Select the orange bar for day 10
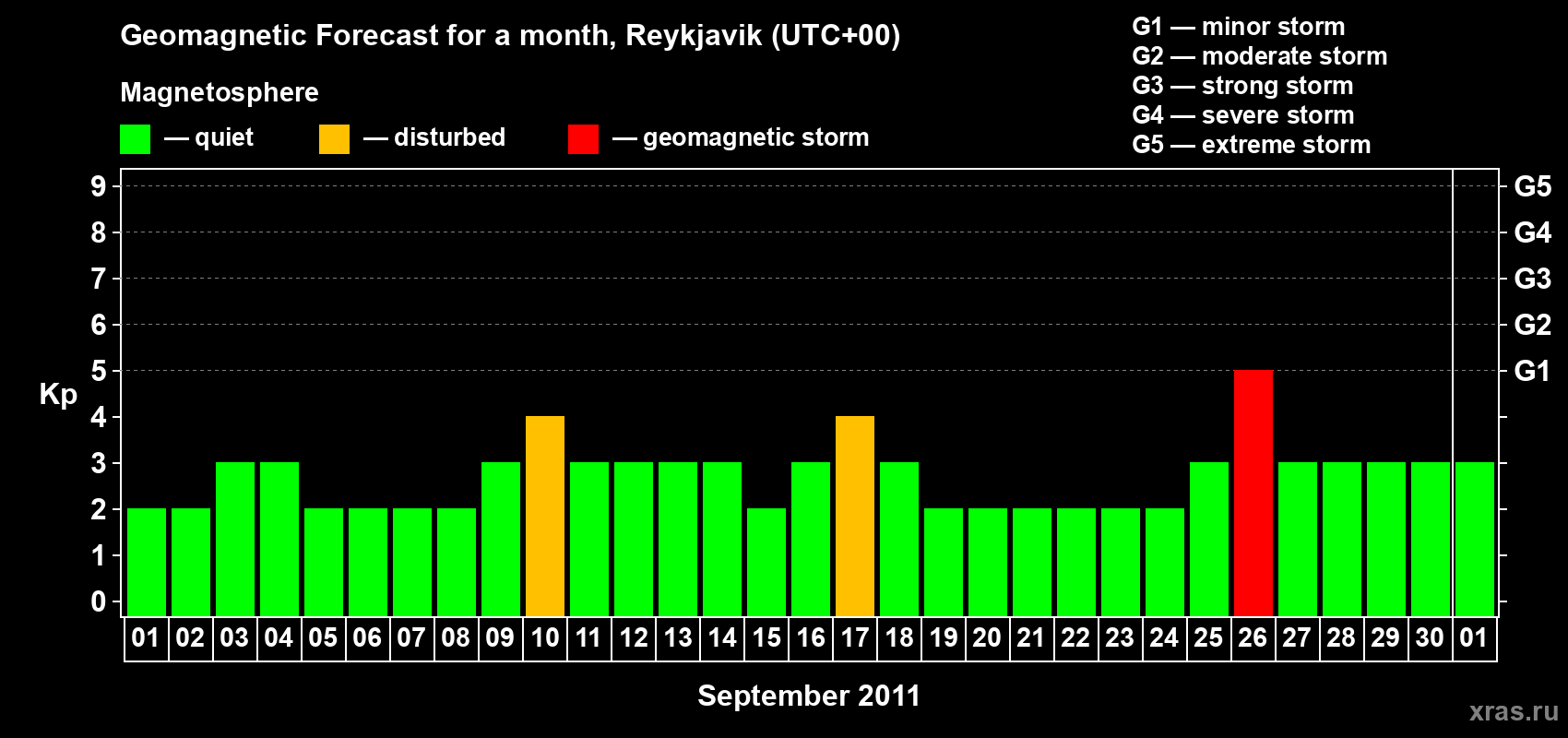The width and height of the screenshot is (1568, 738). click(x=545, y=517)
